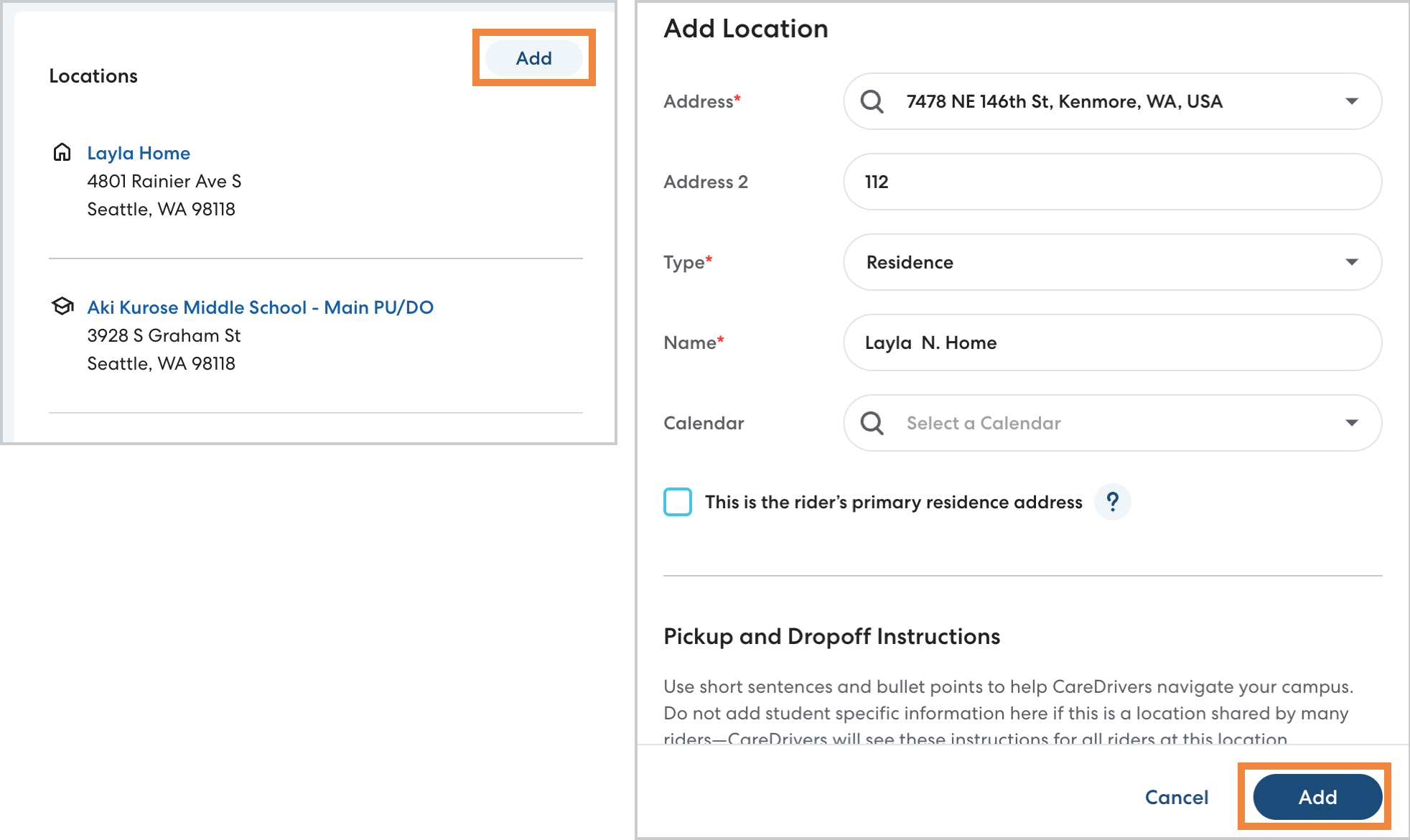The height and width of the screenshot is (840, 1410).
Task: Click the Cancel button
Action: pyautogui.click(x=1176, y=797)
